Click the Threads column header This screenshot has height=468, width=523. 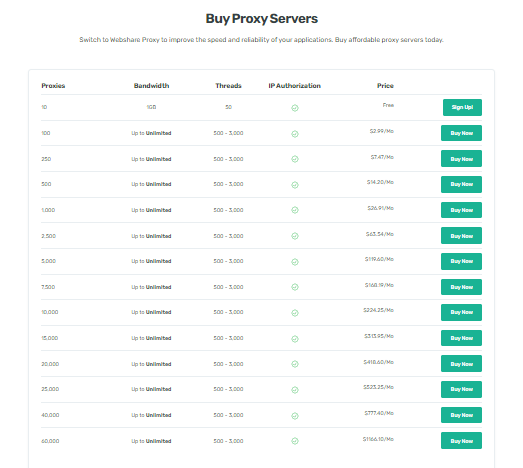(x=228, y=86)
